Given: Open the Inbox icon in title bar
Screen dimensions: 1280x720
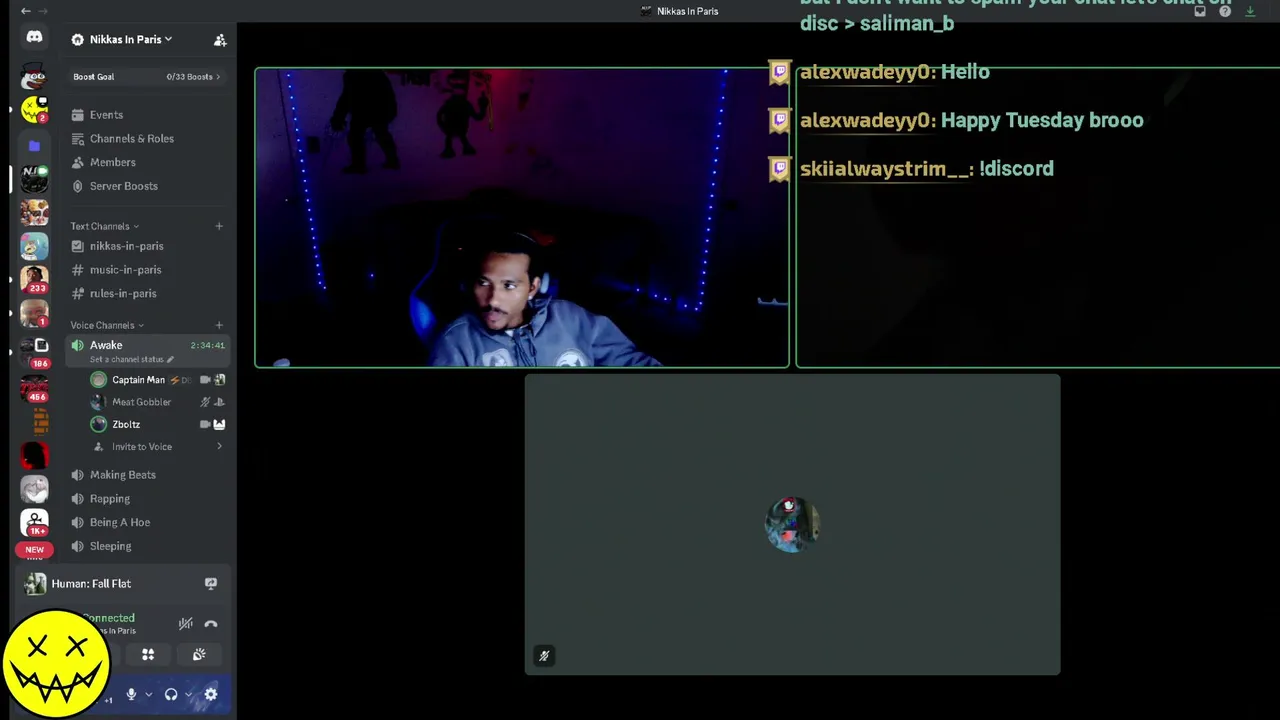Looking at the screenshot, I should 1200,11.
